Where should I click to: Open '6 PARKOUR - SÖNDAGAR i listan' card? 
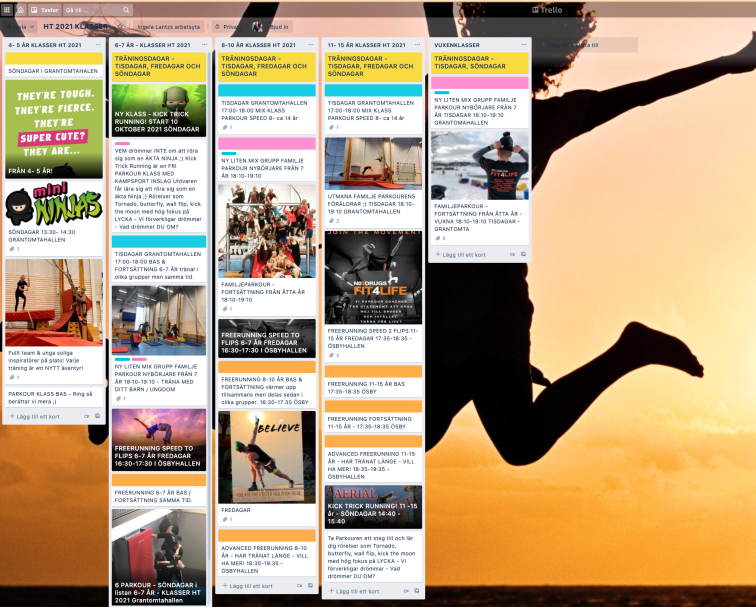pos(159,557)
